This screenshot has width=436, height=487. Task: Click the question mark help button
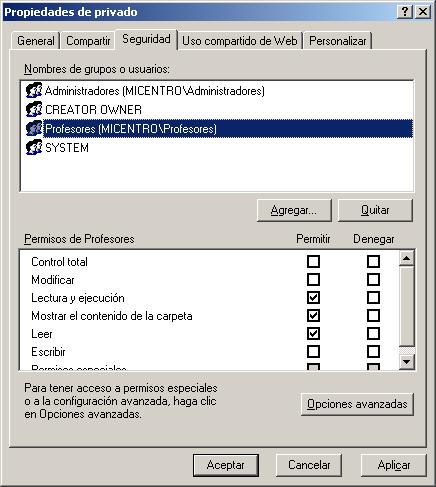pos(405,12)
